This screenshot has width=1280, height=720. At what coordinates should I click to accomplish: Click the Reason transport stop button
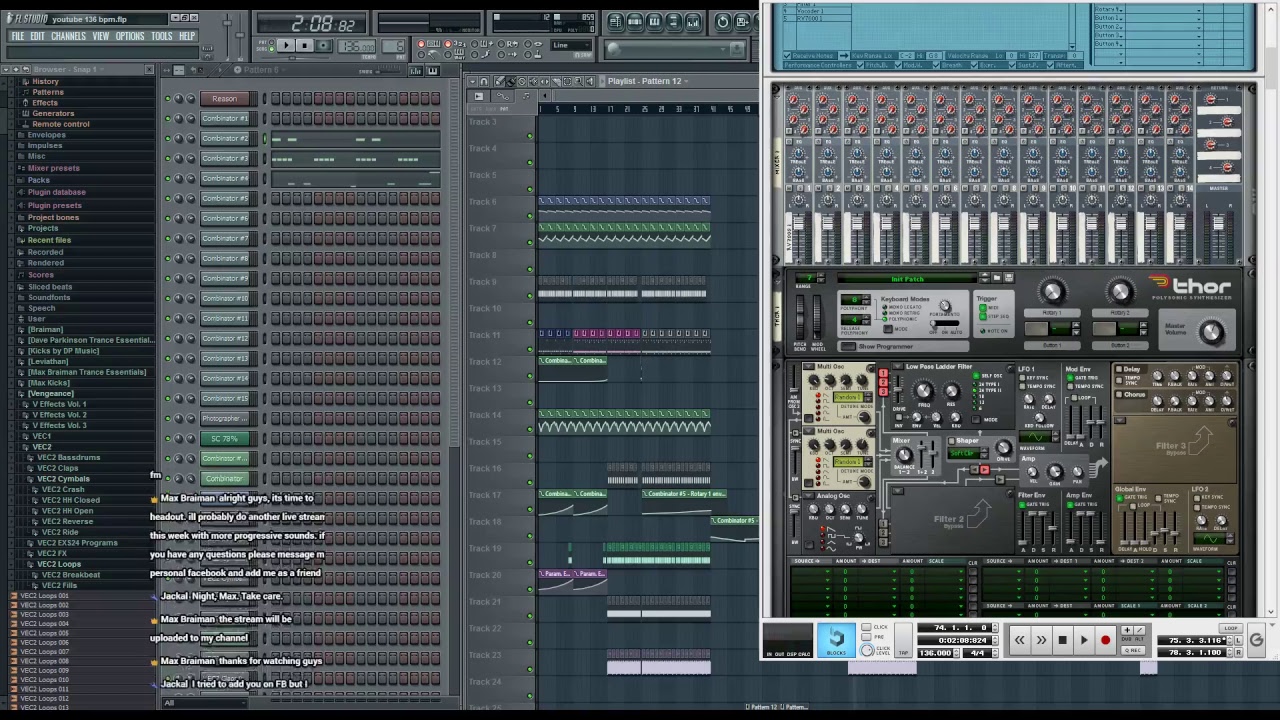coord(1062,640)
